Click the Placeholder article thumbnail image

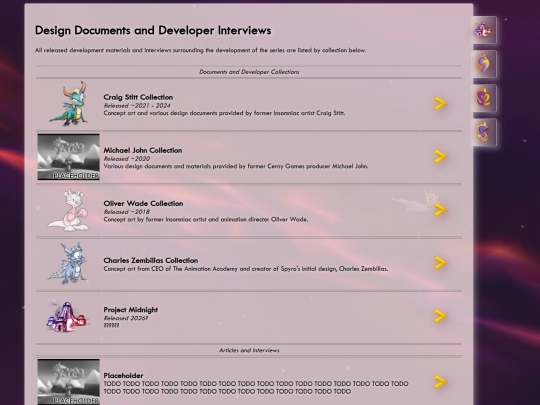pos(69,382)
